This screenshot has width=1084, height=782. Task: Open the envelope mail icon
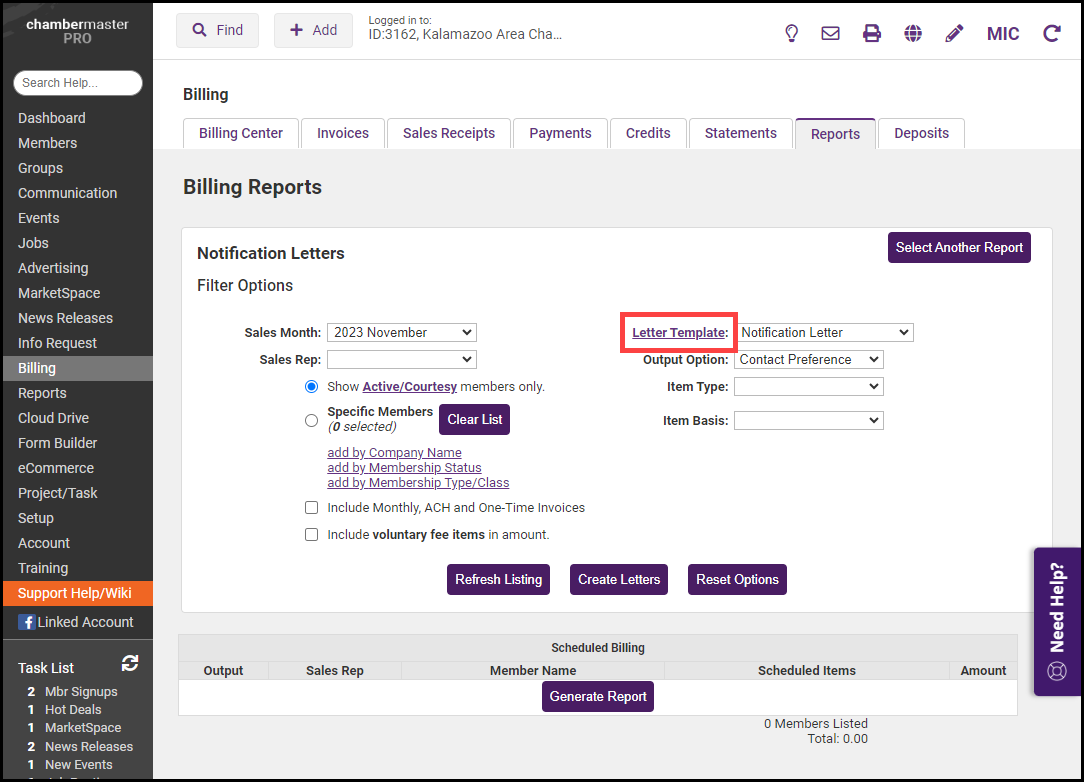tap(830, 33)
